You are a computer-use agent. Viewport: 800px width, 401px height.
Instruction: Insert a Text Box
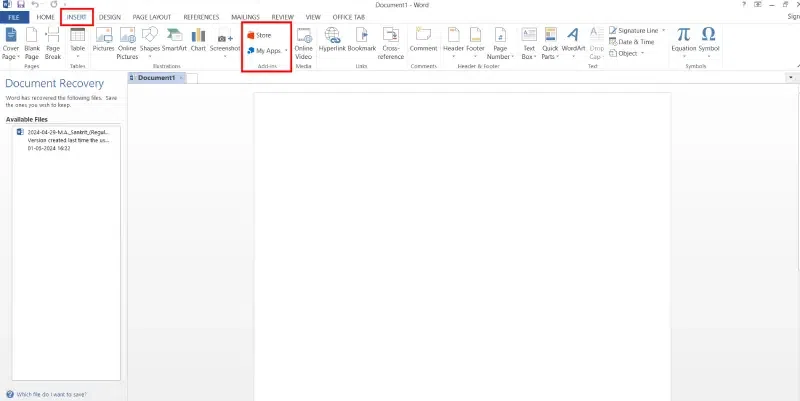[529, 43]
